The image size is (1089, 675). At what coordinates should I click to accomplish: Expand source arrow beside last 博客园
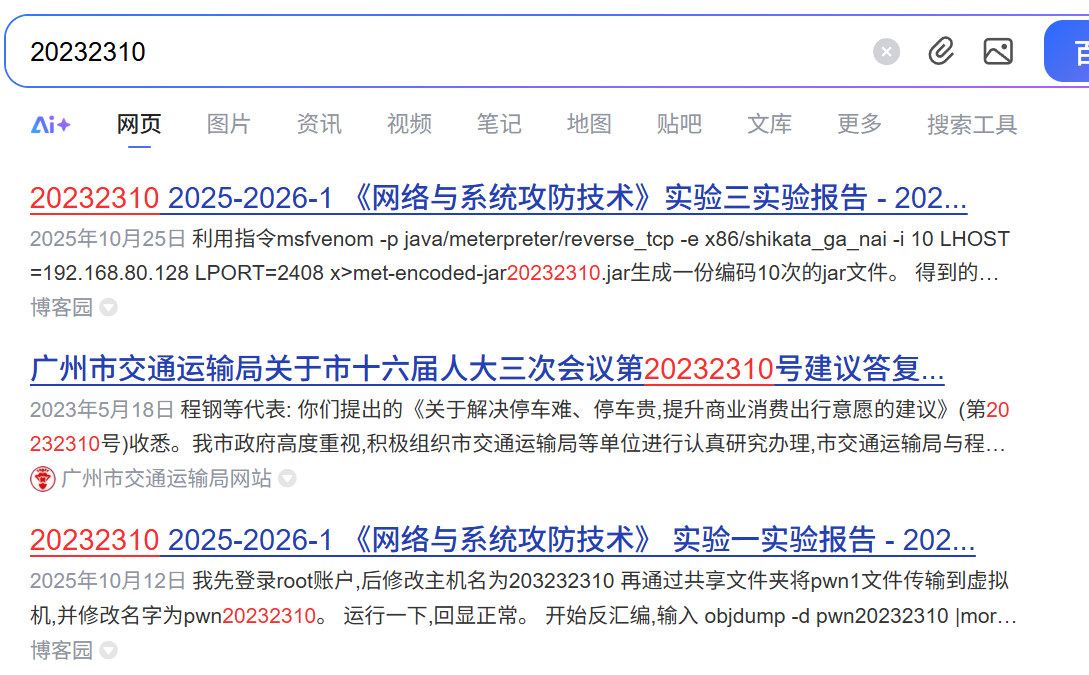click(108, 650)
